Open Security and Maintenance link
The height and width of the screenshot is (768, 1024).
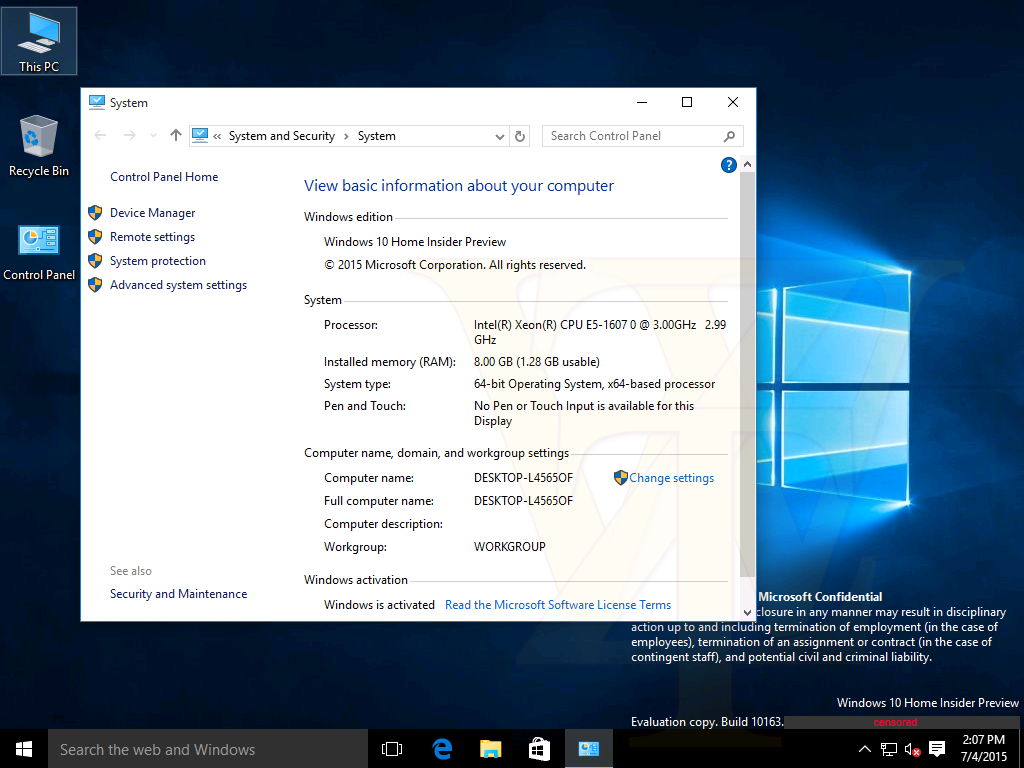[x=178, y=594]
